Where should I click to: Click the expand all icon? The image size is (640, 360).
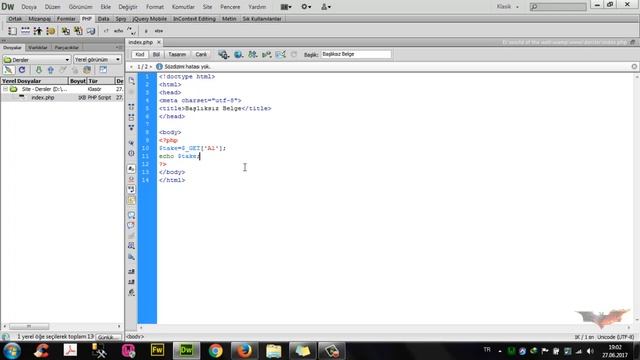(x=131, y=128)
